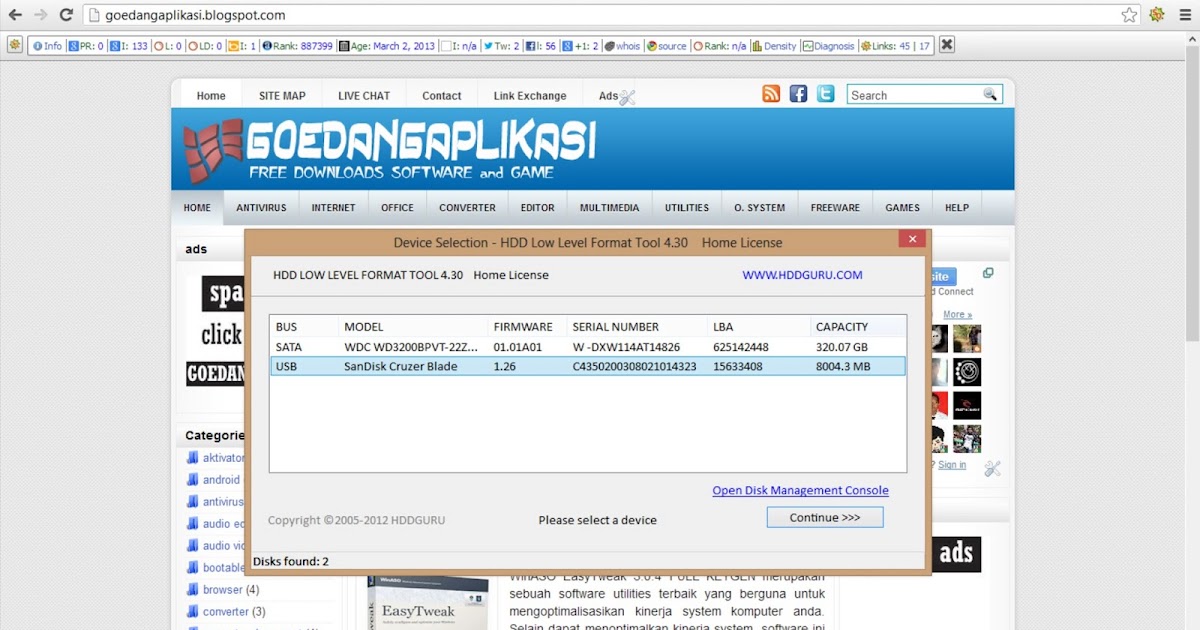This screenshot has height=630, width=1200.
Task: Click the Alexa Rank: 887399 item
Action: [x=297, y=46]
